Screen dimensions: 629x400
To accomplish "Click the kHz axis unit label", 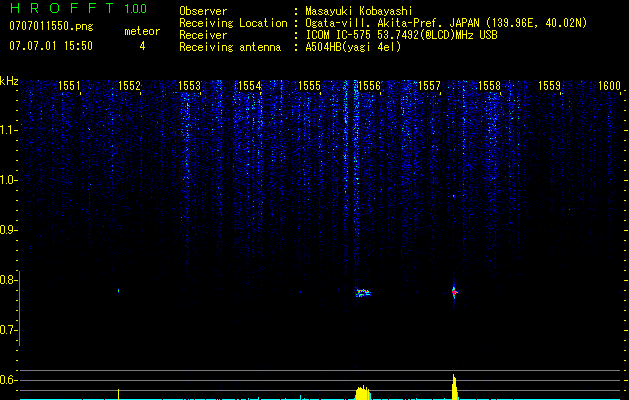I will 9,81.
